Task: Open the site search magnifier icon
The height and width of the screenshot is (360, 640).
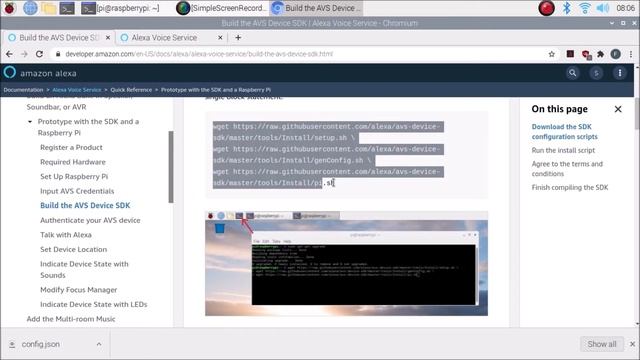Action: point(573,73)
